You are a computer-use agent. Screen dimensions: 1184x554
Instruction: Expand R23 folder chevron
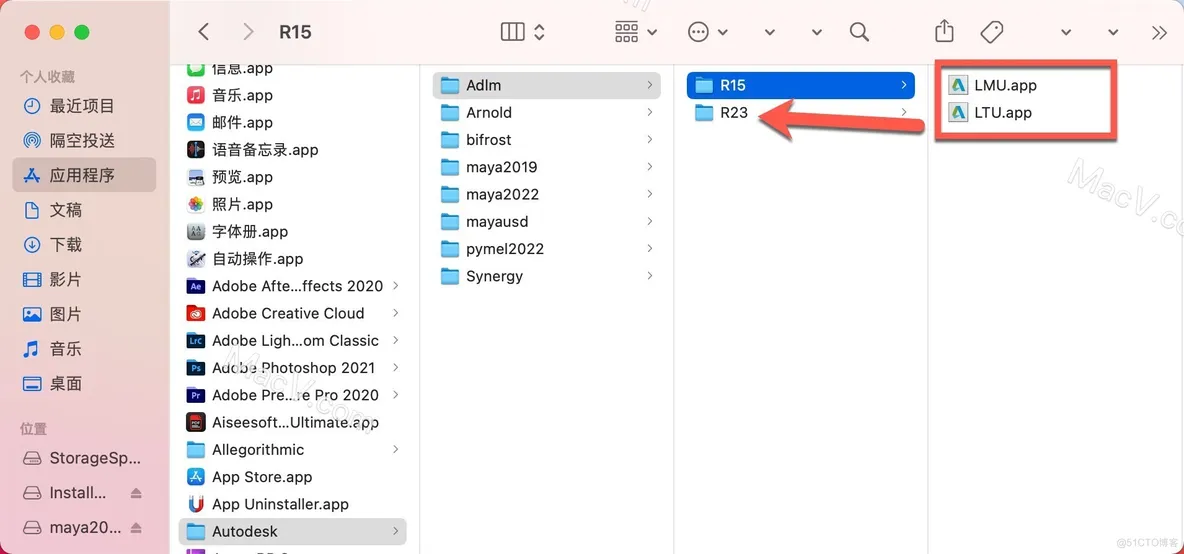tap(904, 112)
